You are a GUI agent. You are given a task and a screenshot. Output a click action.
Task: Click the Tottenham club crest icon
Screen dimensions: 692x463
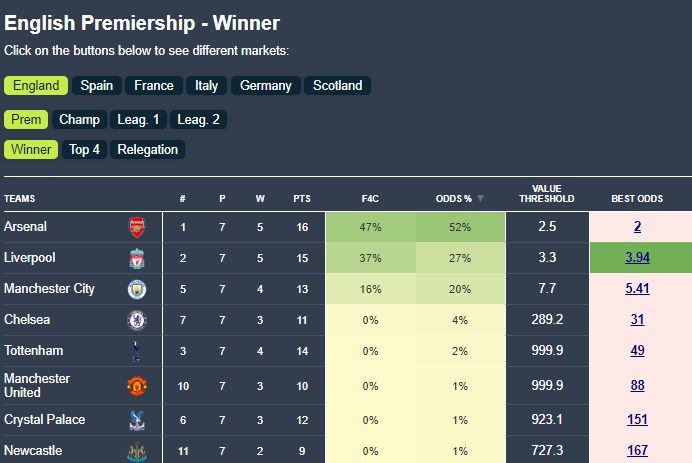[x=137, y=351]
